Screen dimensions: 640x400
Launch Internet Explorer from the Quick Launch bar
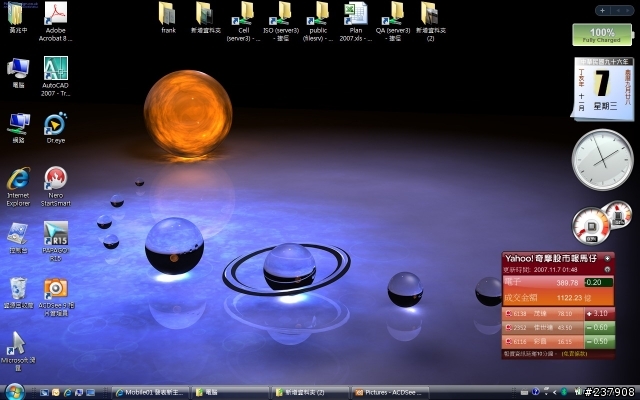click(x=67, y=393)
